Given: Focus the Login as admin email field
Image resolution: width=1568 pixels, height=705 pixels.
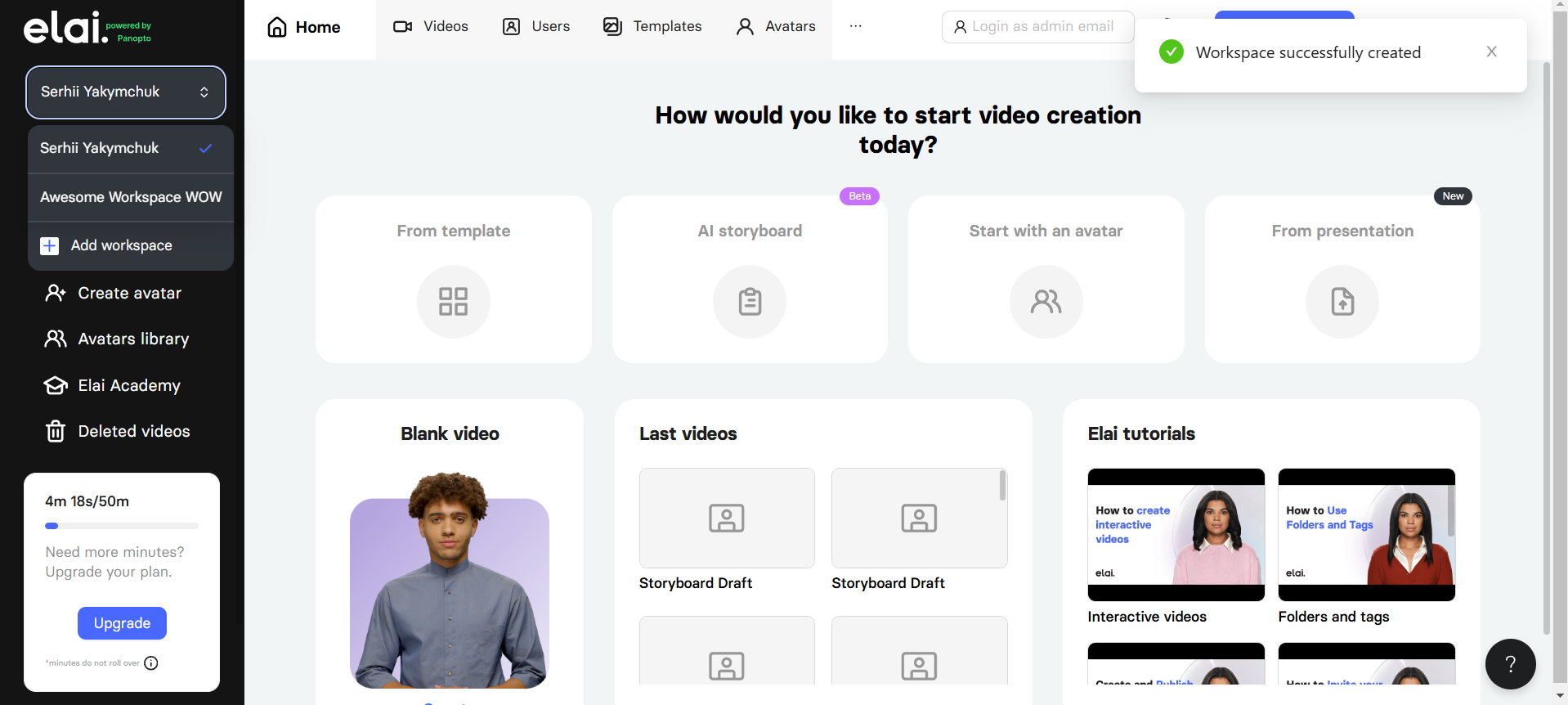Looking at the screenshot, I should 1037,27.
